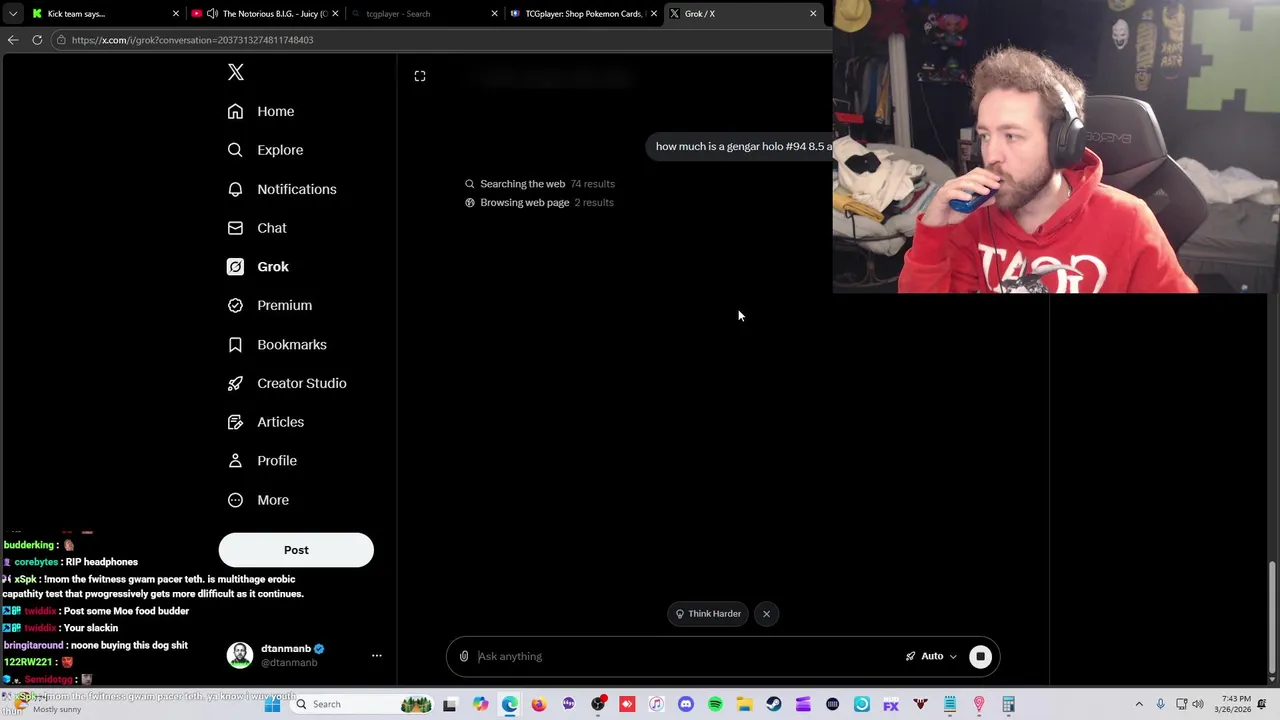Image resolution: width=1280 pixels, height=720 pixels.
Task: Open Notifications page
Action: click(282, 189)
